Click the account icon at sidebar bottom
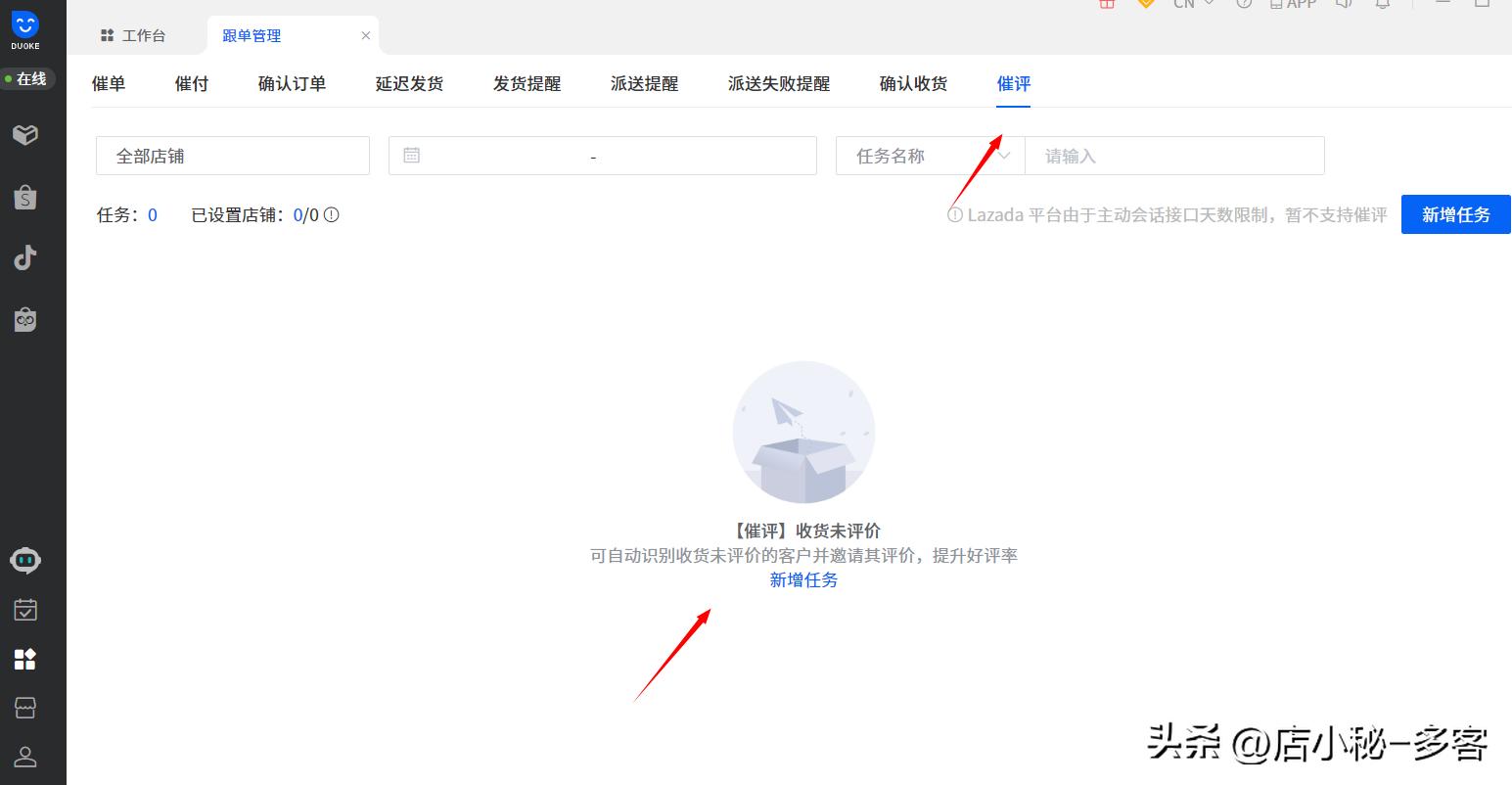 pos(24,756)
